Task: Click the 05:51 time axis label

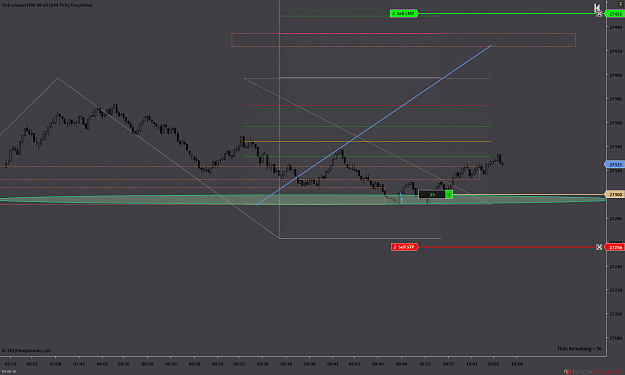Action: point(10,364)
